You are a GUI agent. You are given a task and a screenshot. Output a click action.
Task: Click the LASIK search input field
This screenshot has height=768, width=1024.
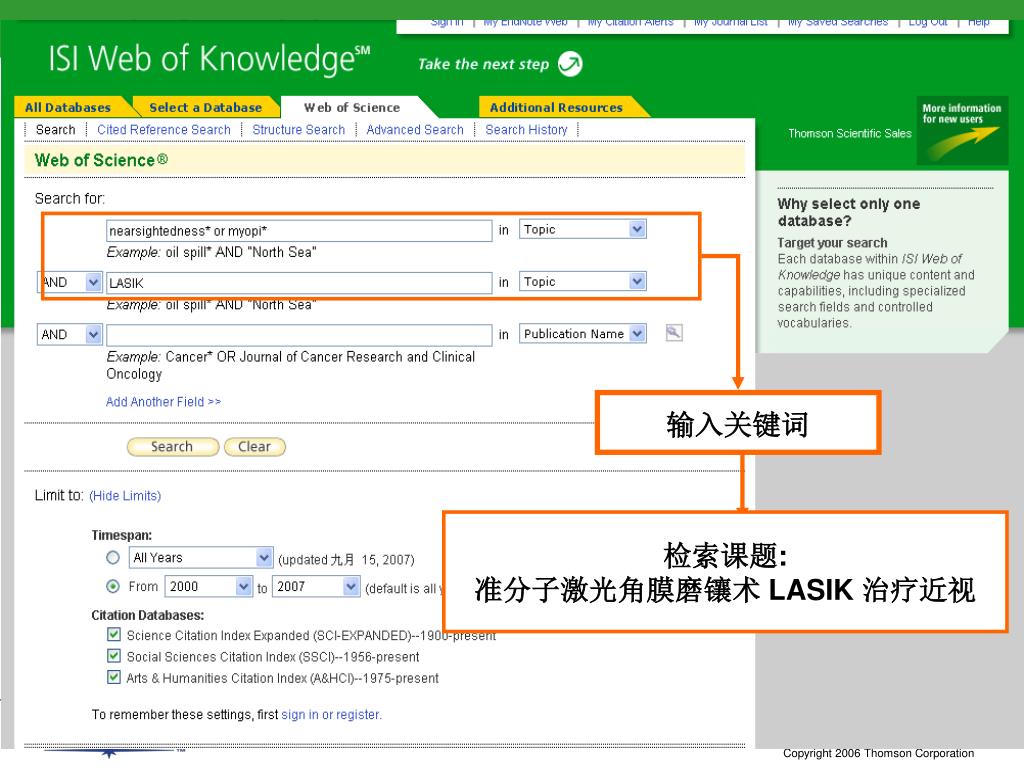(299, 283)
